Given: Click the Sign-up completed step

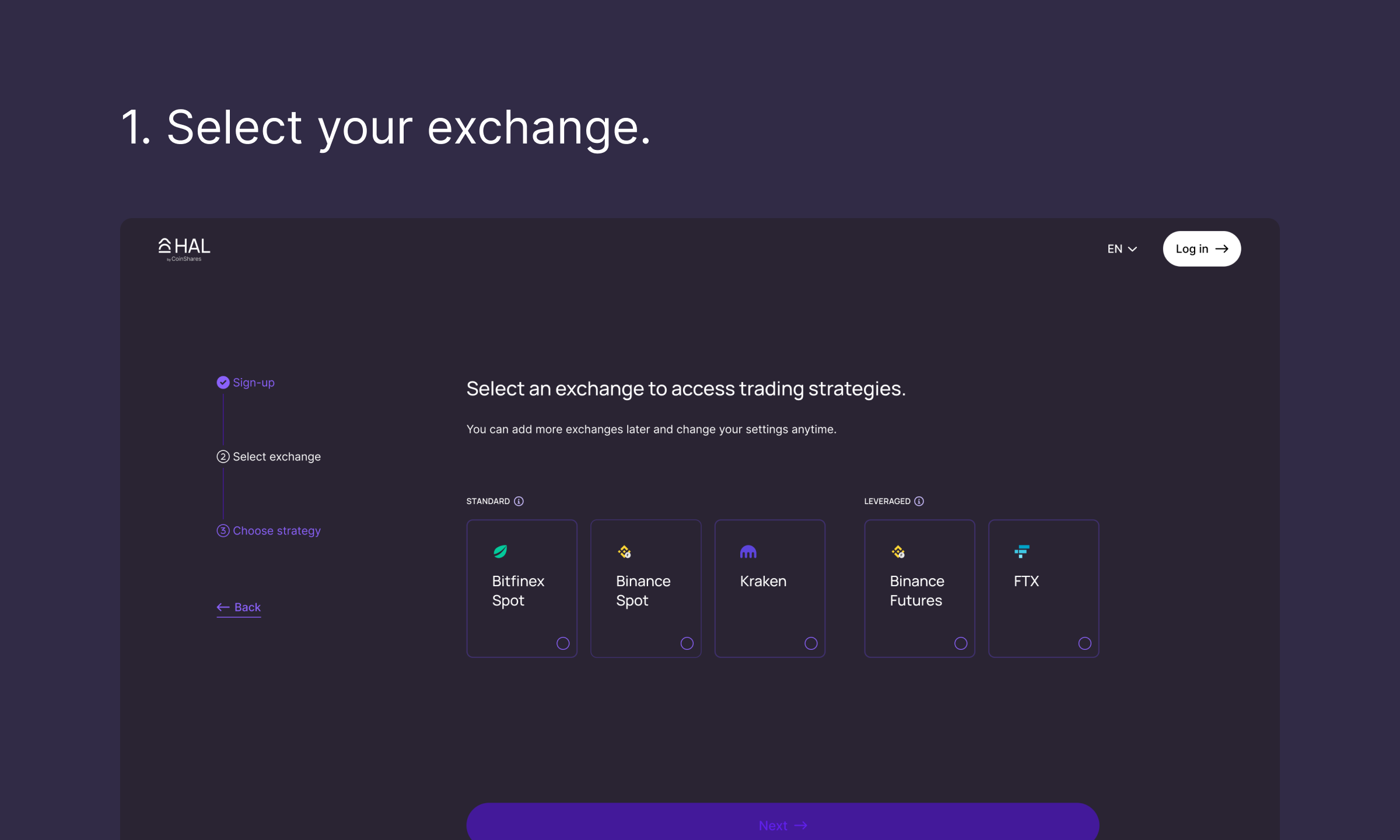Looking at the screenshot, I should click(x=246, y=383).
